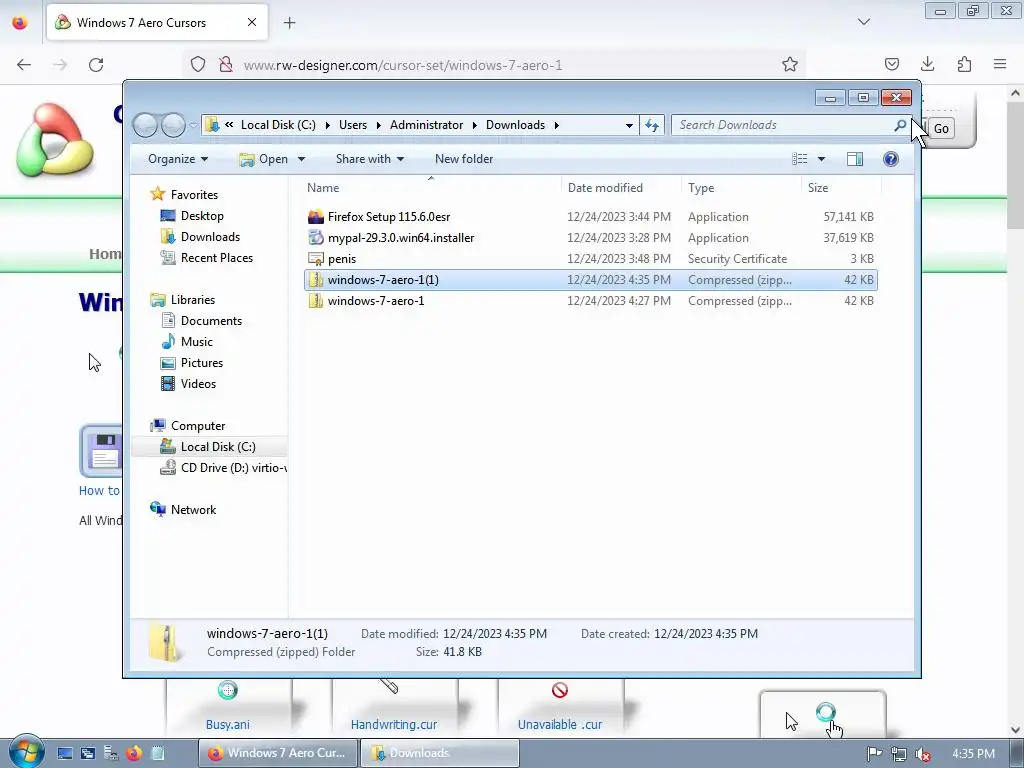Open the view options dropdown arrow
The width and height of the screenshot is (1024, 768).
pyautogui.click(x=821, y=159)
